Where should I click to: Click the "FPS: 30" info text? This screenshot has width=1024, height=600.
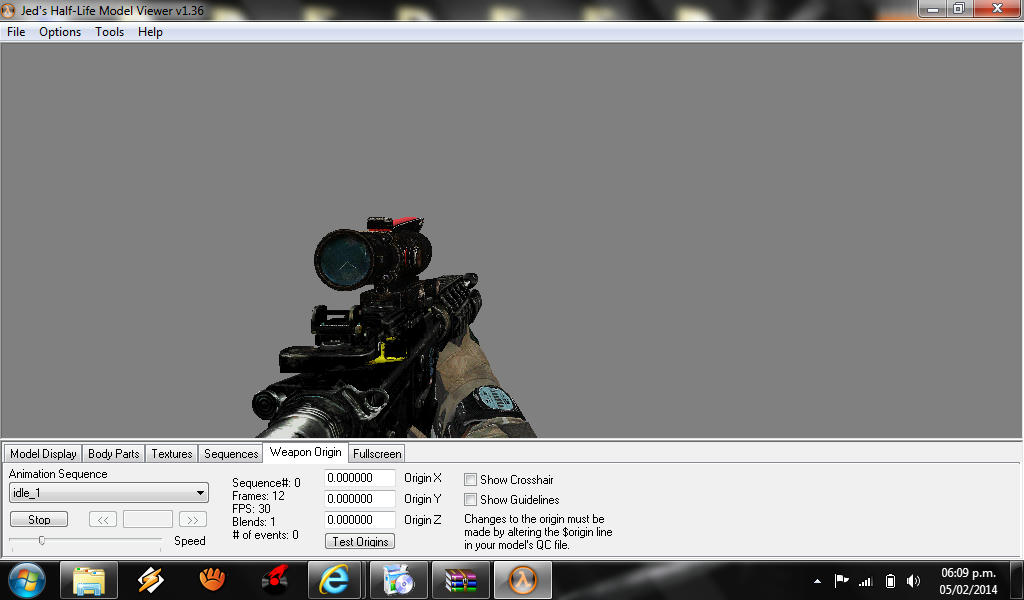tap(251, 509)
